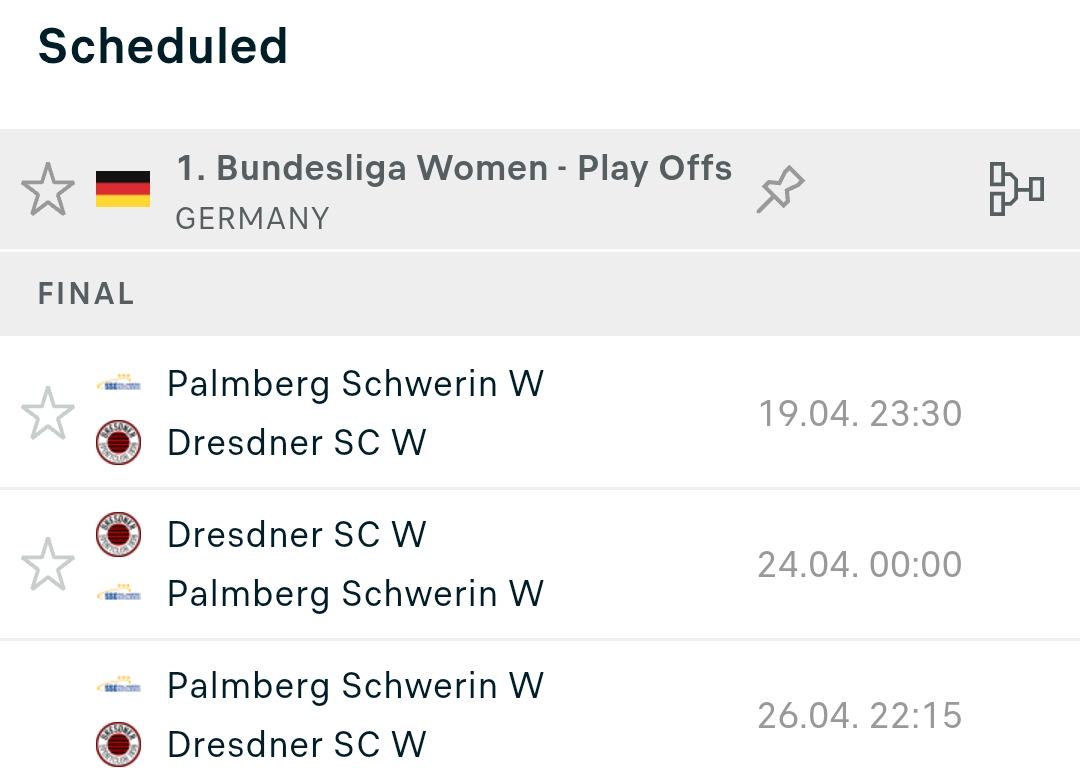This screenshot has height=768, width=1080.
Task: Click Palmberg Schwerin logo in third match
Action: coord(118,685)
